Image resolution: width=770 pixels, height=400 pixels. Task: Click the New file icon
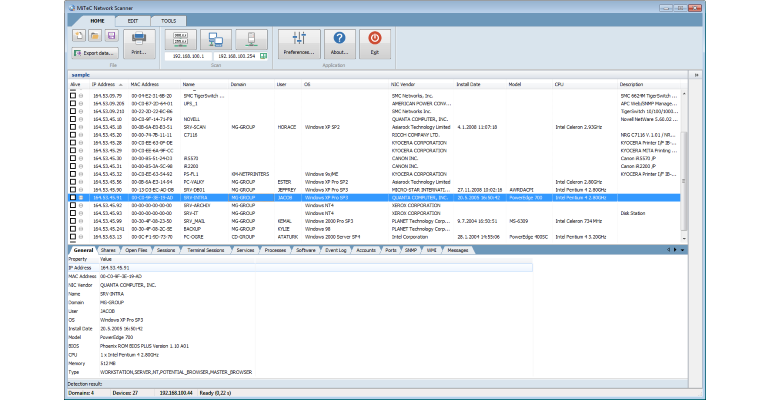tap(79, 36)
